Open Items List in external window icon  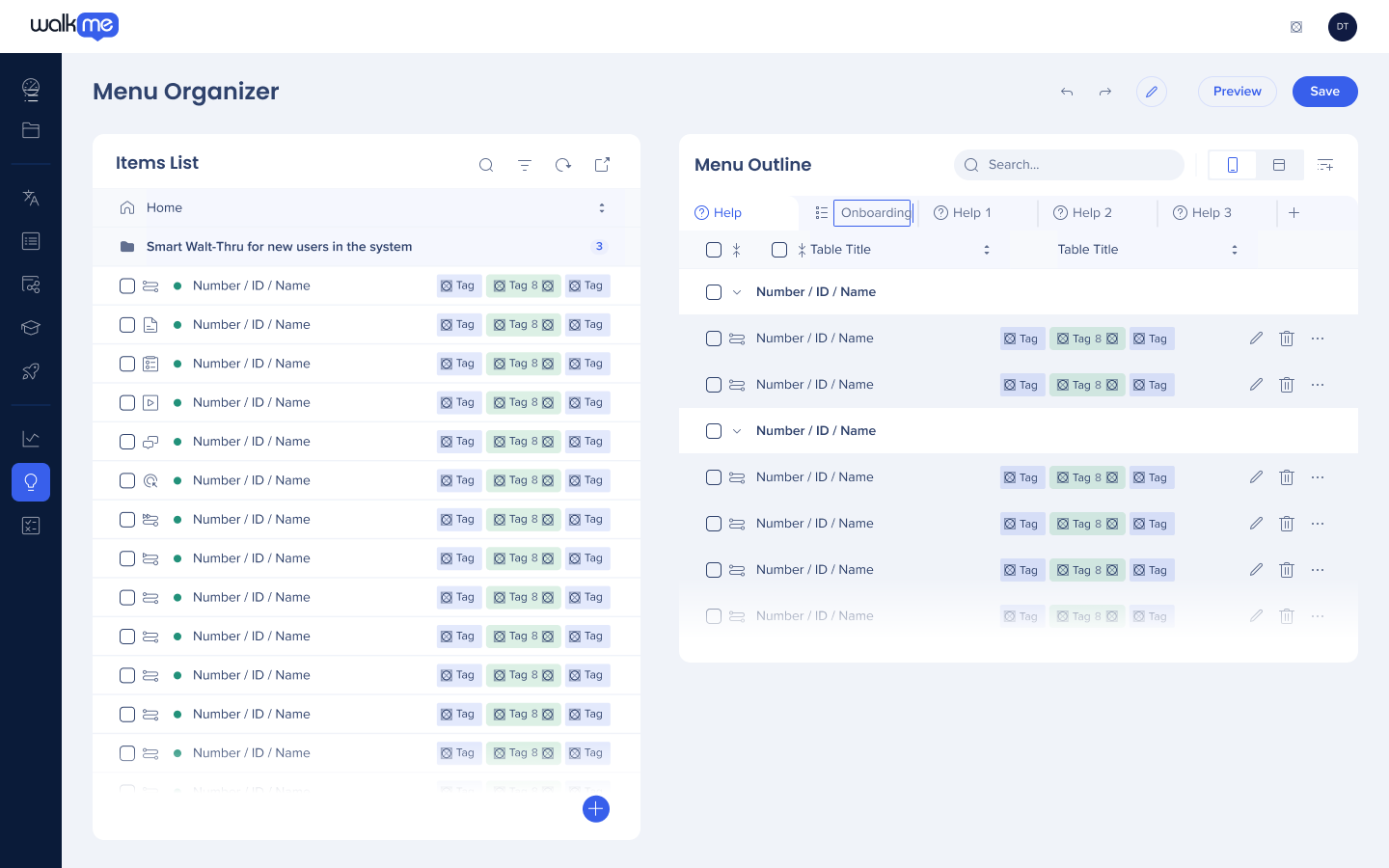(x=602, y=165)
